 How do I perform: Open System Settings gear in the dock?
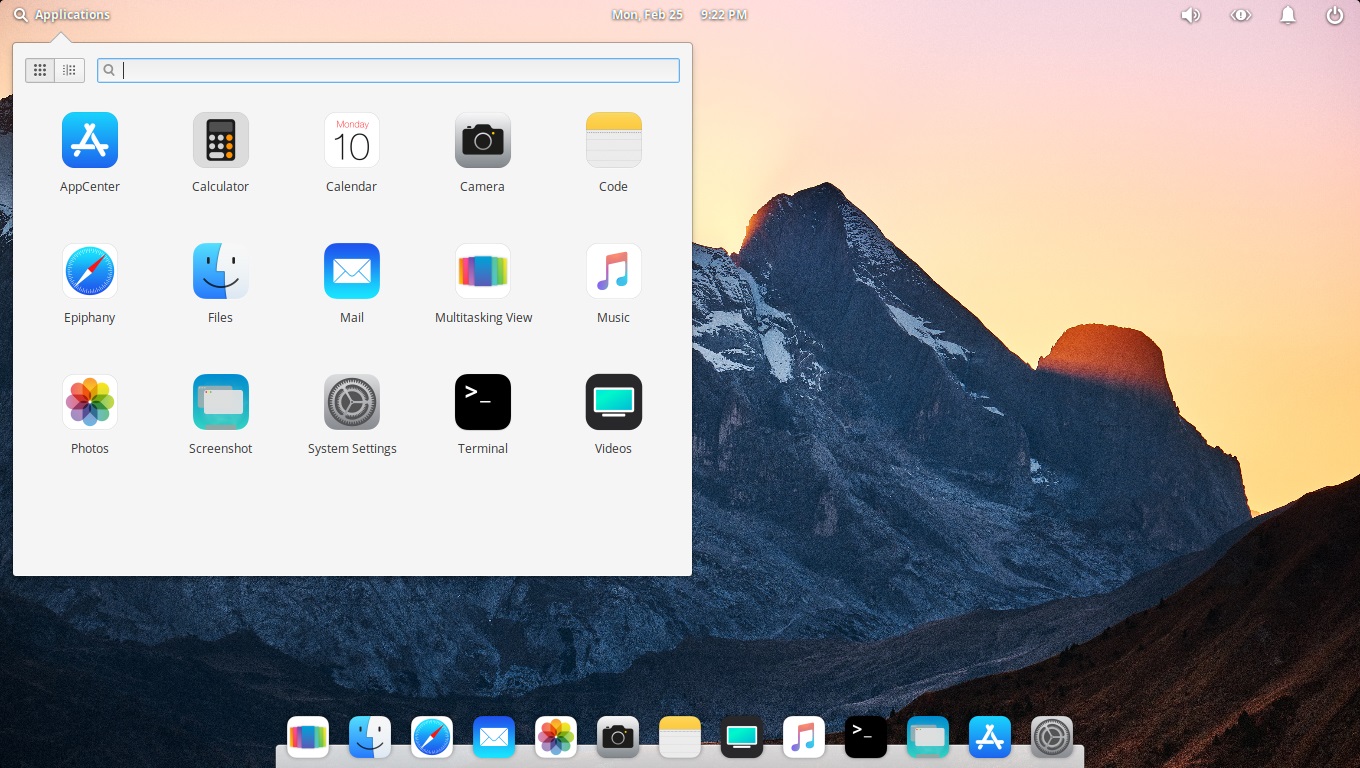tap(1052, 738)
